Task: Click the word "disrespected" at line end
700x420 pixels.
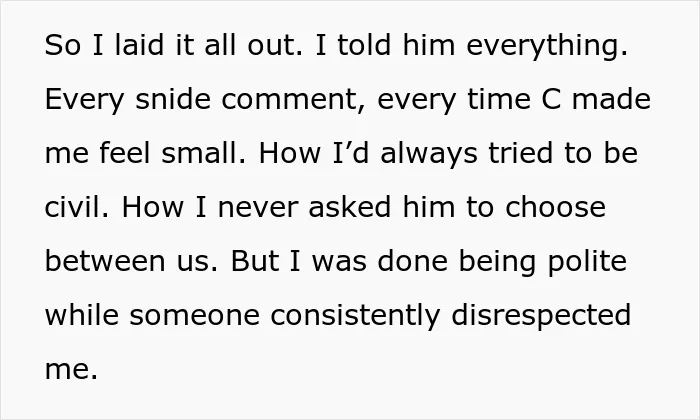Action: coord(541,317)
